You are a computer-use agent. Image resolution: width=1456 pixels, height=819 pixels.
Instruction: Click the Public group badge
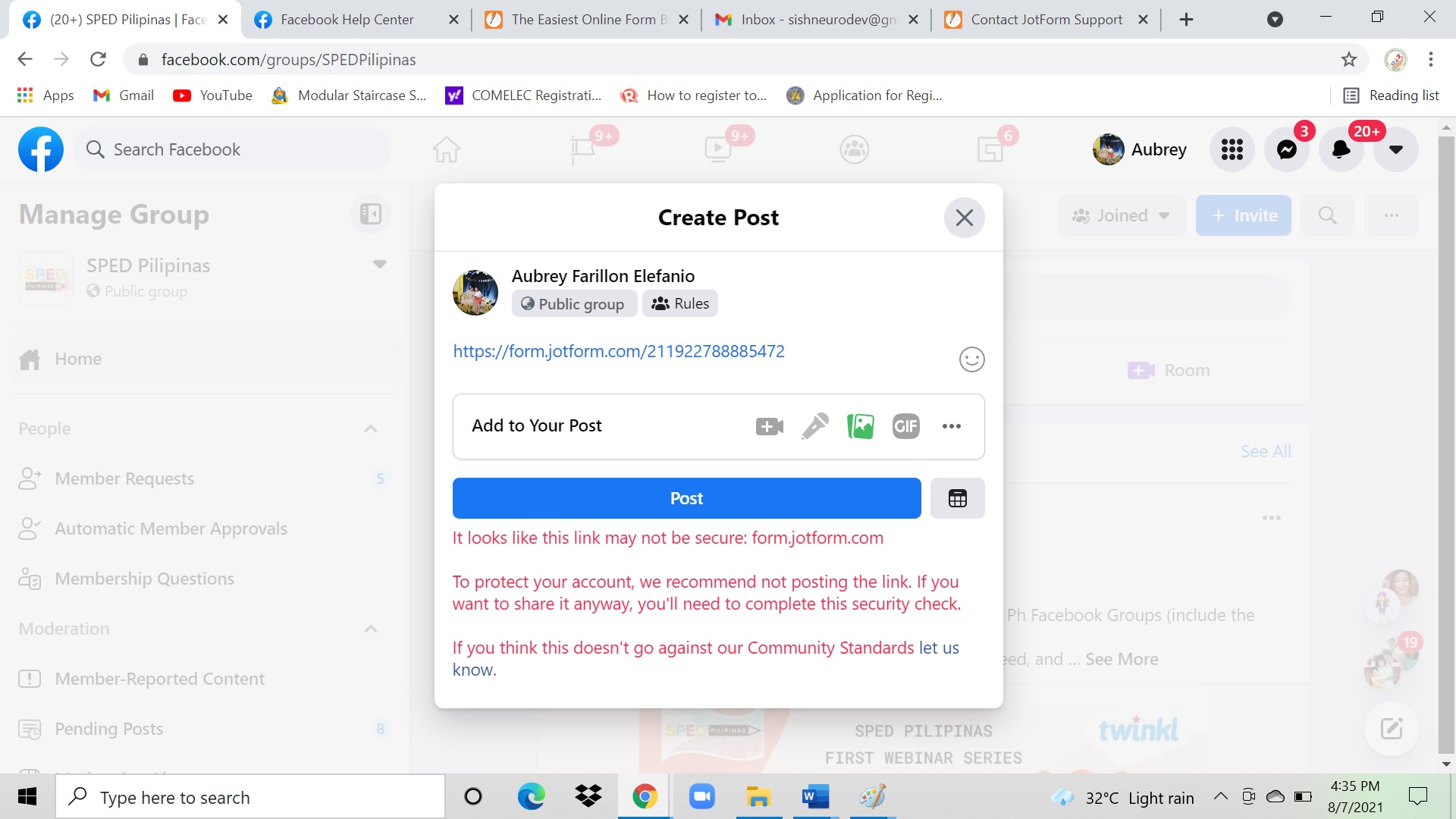pyautogui.click(x=574, y=303)
